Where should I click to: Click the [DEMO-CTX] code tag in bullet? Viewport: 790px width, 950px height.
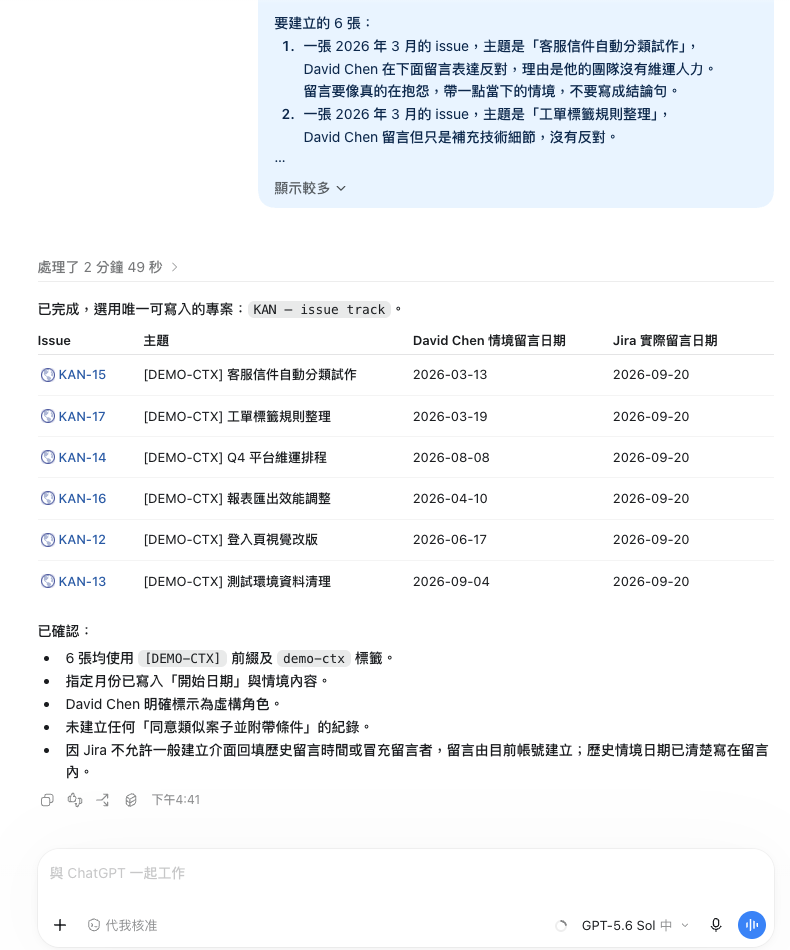[182, 659]
